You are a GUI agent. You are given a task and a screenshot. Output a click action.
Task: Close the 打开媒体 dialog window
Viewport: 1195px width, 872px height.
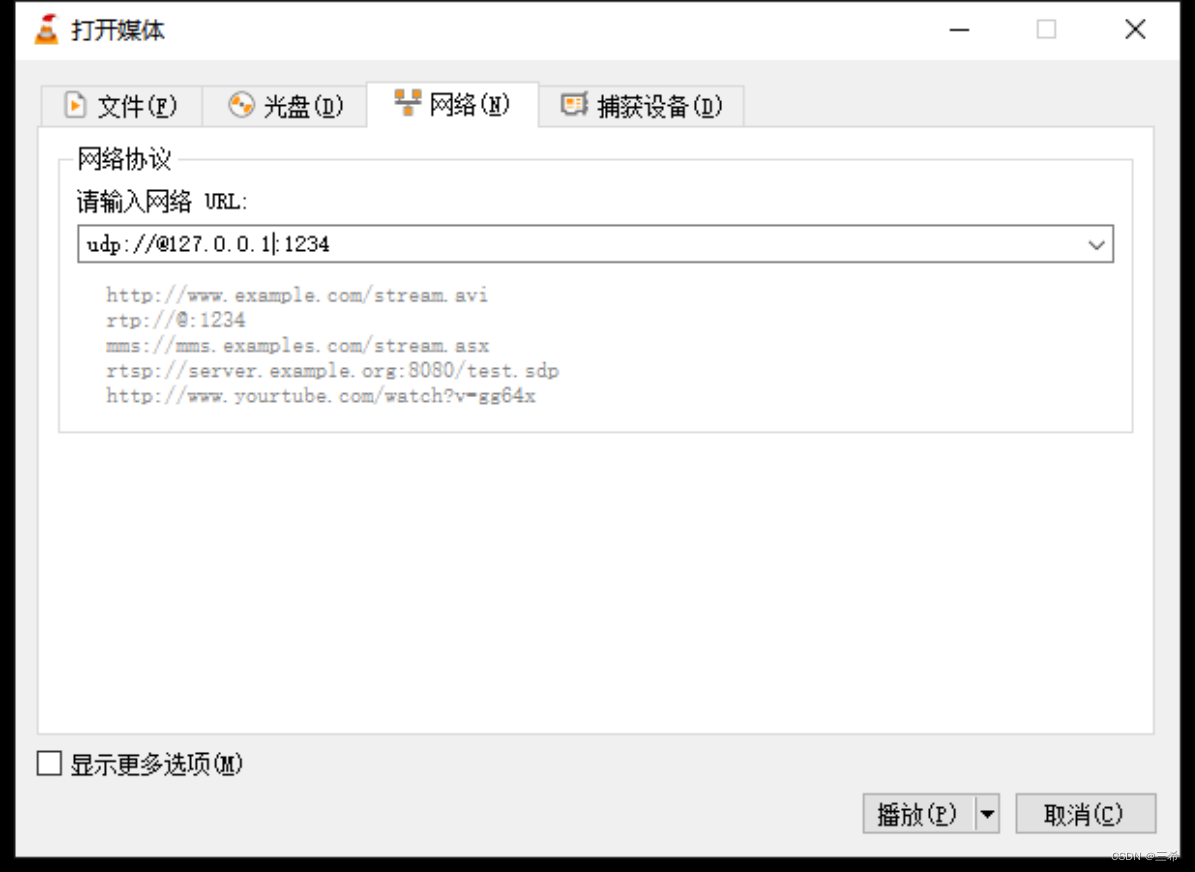pos(1135,30)
